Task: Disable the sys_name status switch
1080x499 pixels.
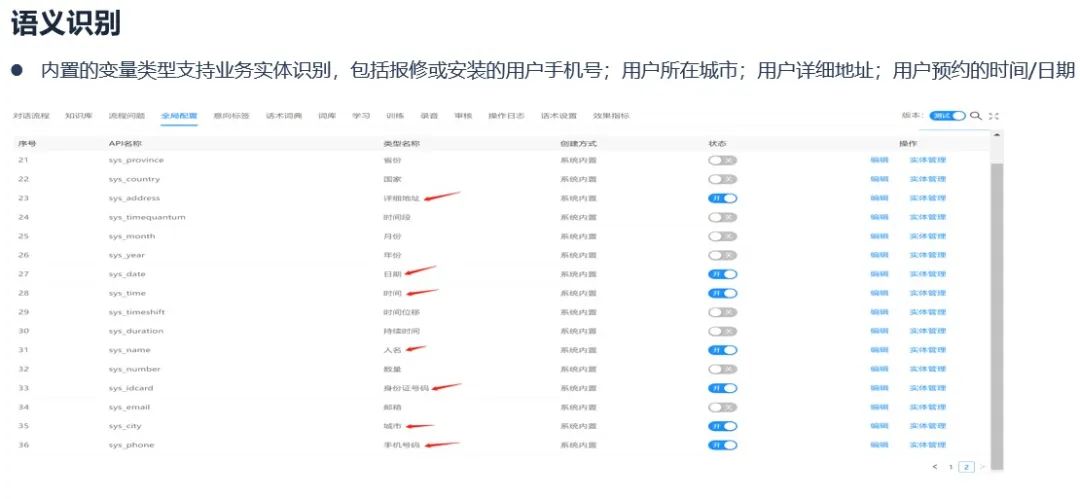Action: click(x=723, y=350)
